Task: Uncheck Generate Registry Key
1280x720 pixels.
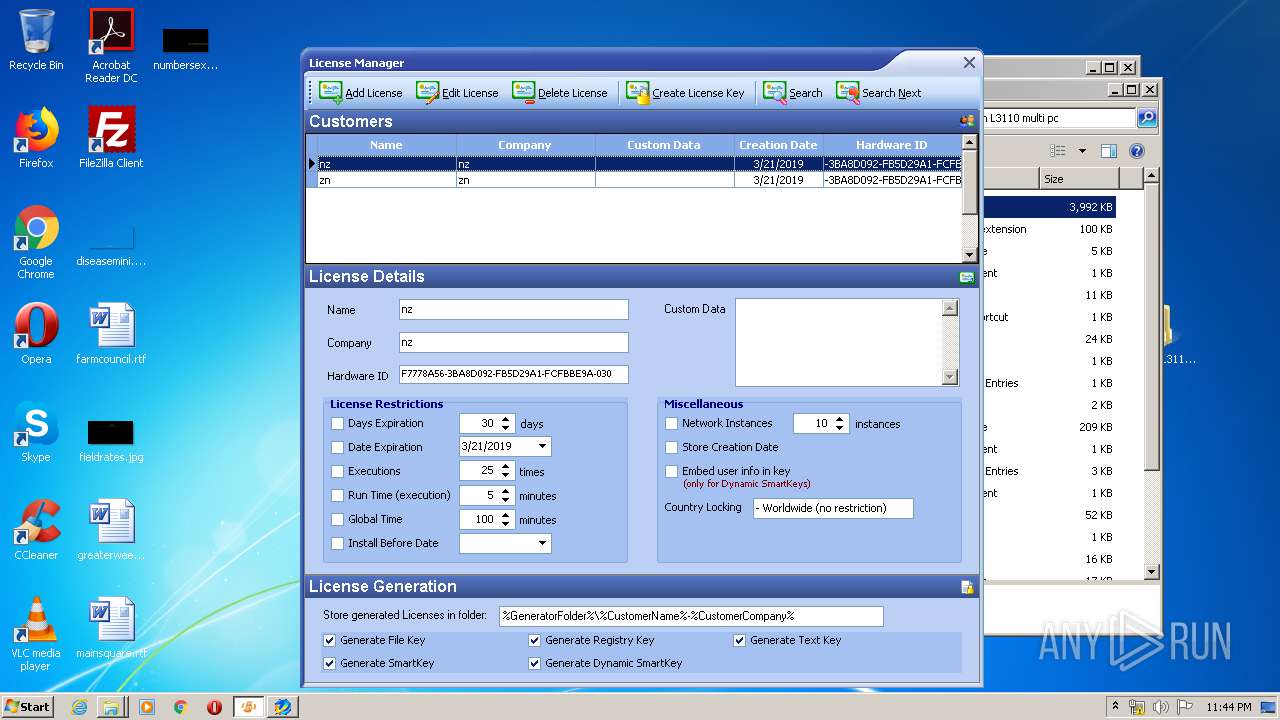Action: point(534,640)
